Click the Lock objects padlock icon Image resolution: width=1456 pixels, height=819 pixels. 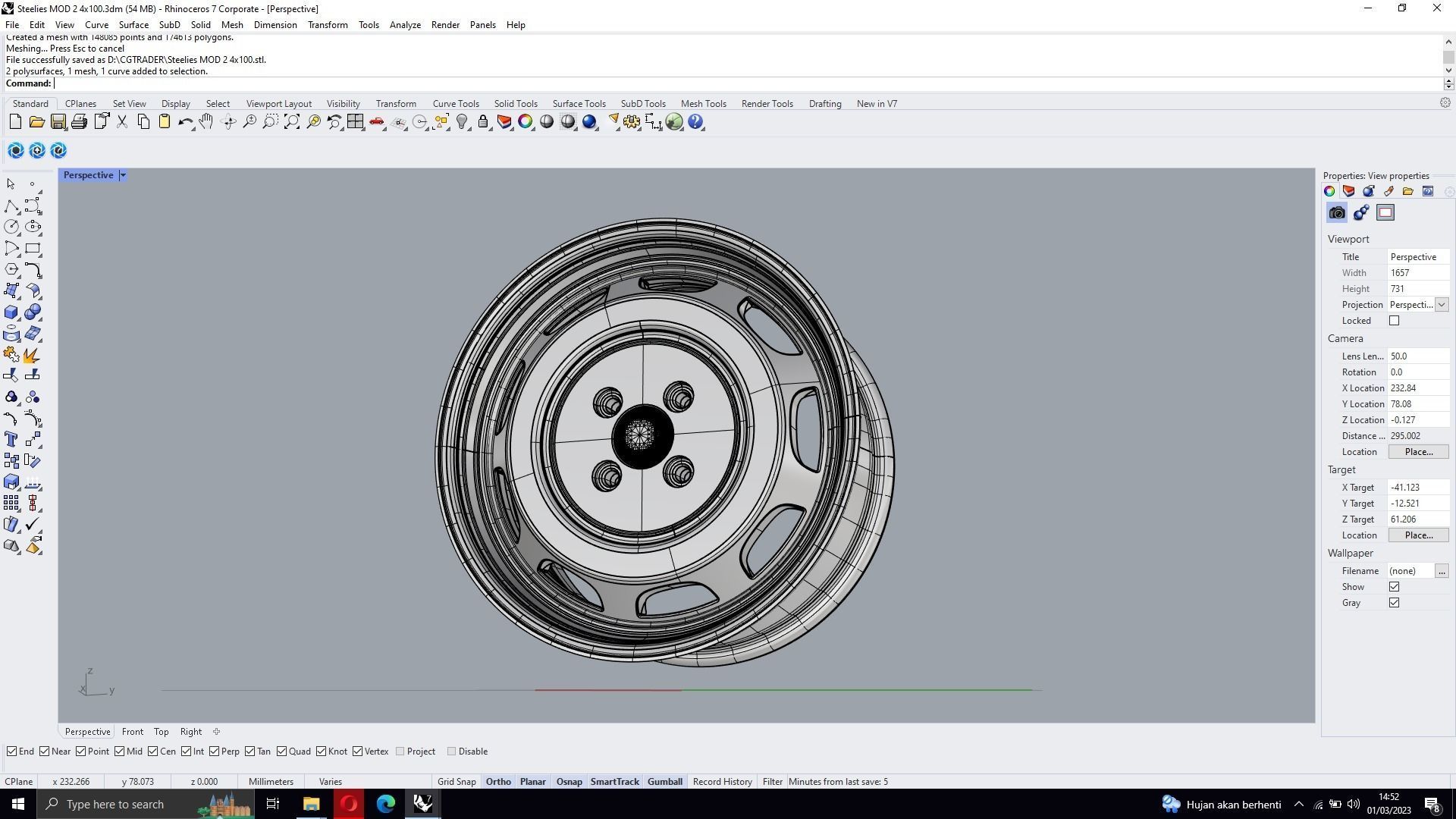(x=483, y=122)
